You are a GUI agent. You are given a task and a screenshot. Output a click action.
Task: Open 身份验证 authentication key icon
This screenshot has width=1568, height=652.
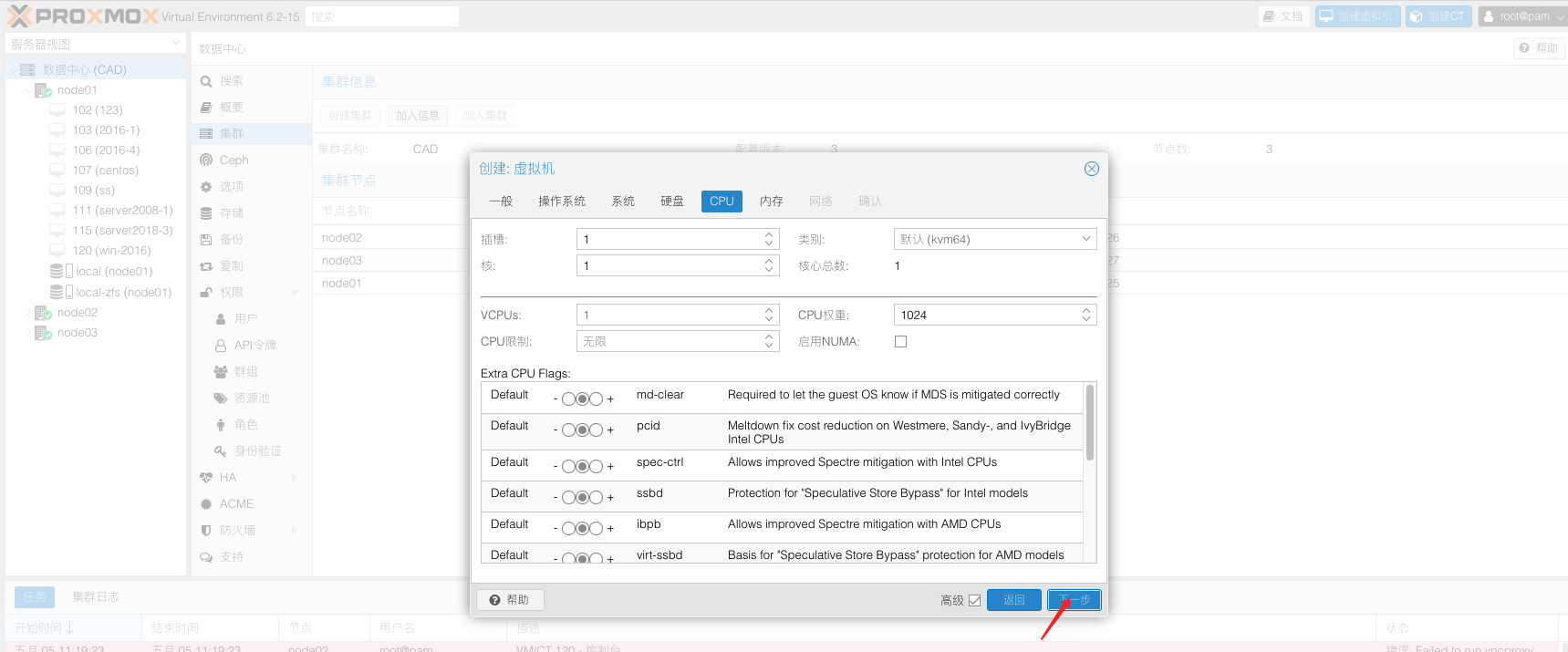(x=221, y=451)
